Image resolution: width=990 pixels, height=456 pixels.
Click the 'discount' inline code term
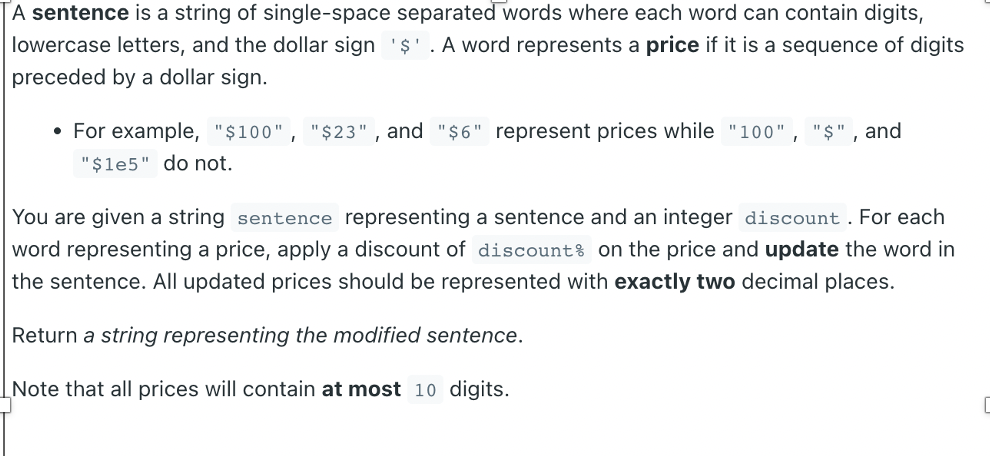click(x=792, y=217)
